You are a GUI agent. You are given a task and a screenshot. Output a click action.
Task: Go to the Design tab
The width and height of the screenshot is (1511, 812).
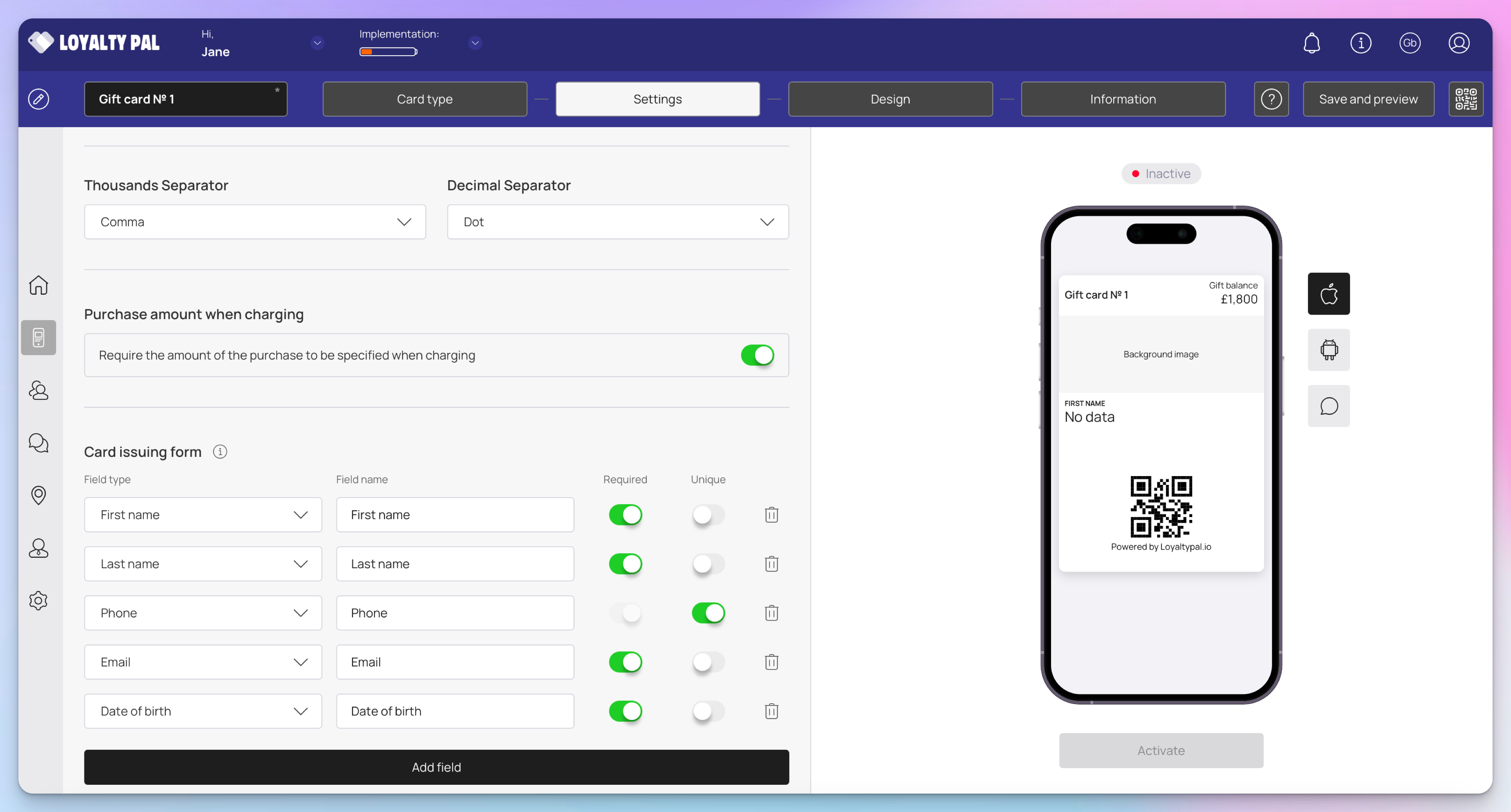(x=890, y=99)
